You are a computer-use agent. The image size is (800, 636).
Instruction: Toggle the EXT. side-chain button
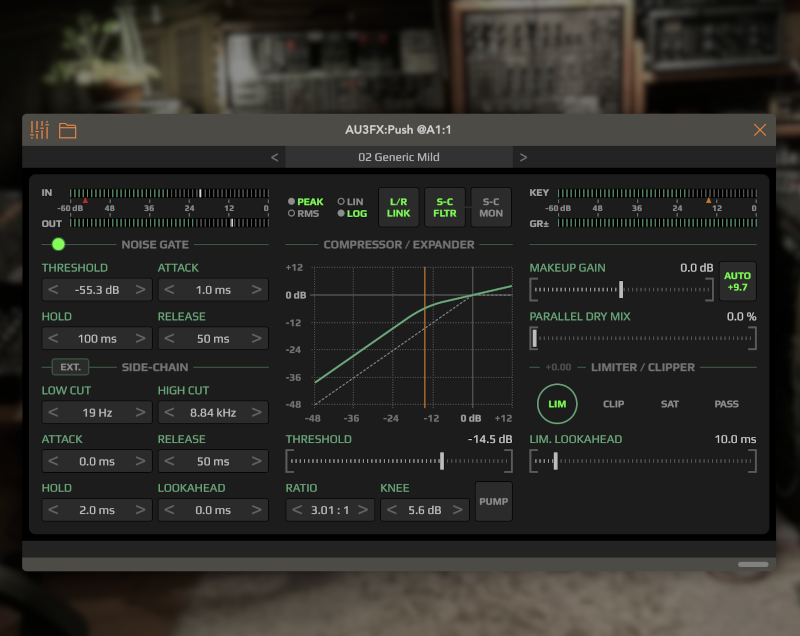tap(70, 367)
